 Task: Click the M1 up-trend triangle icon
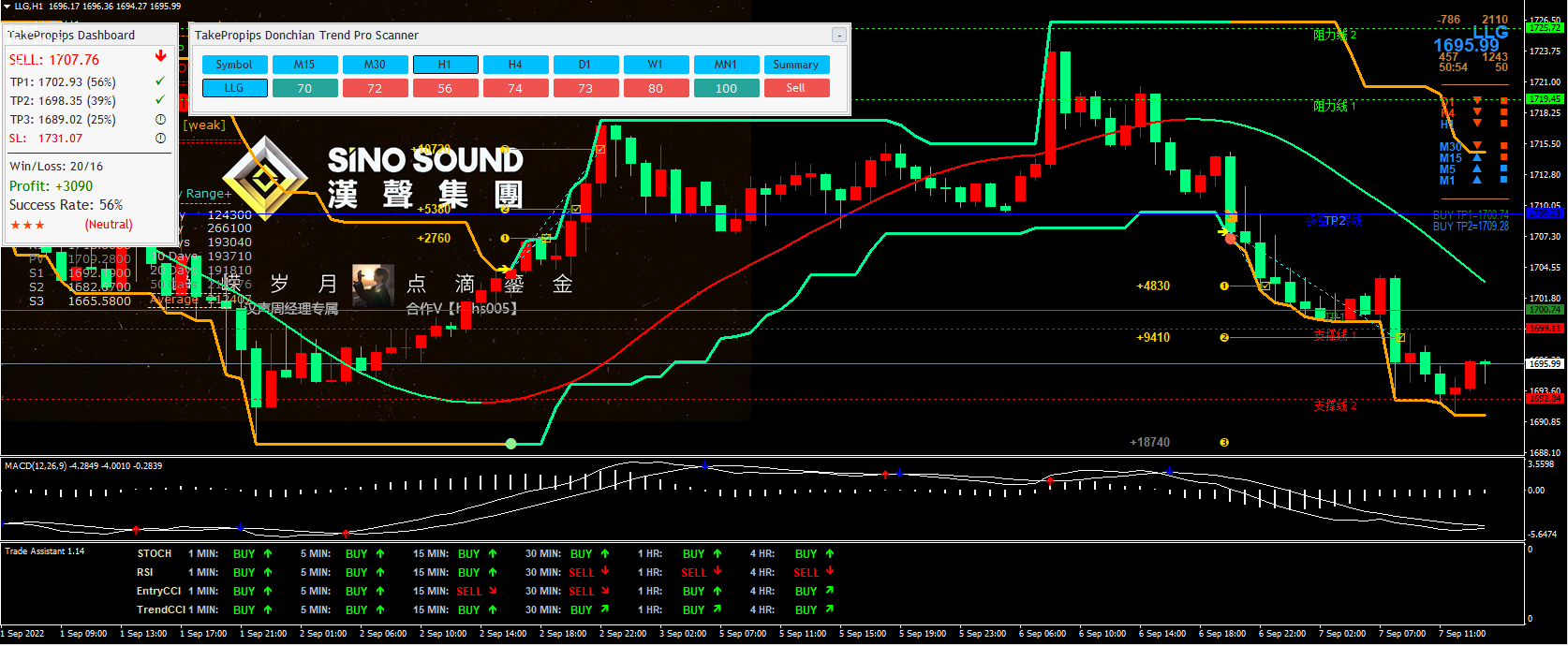[1477, 180]
